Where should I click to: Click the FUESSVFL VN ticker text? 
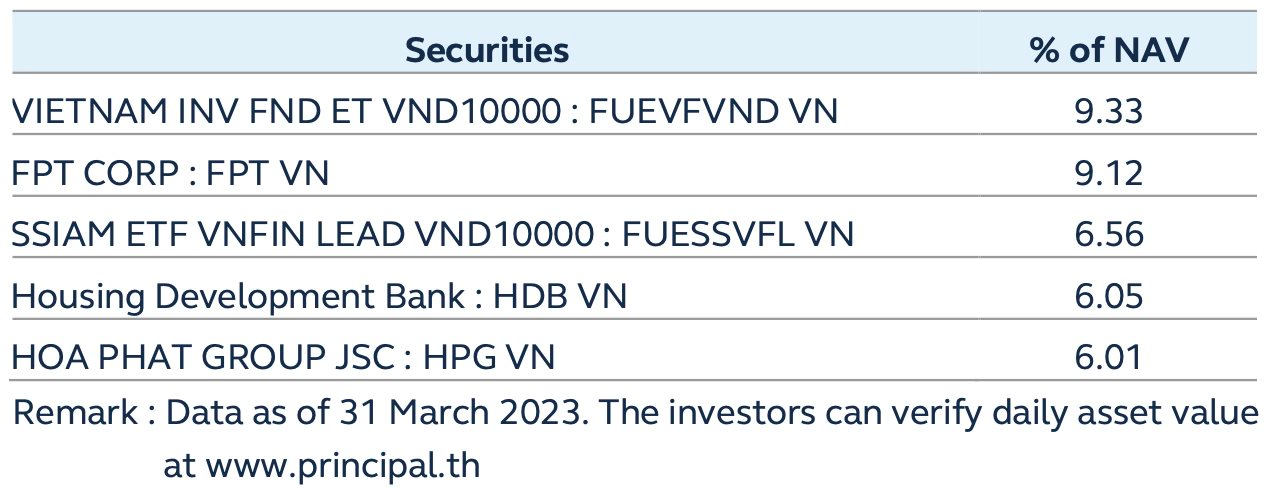(x=738, y=236)
